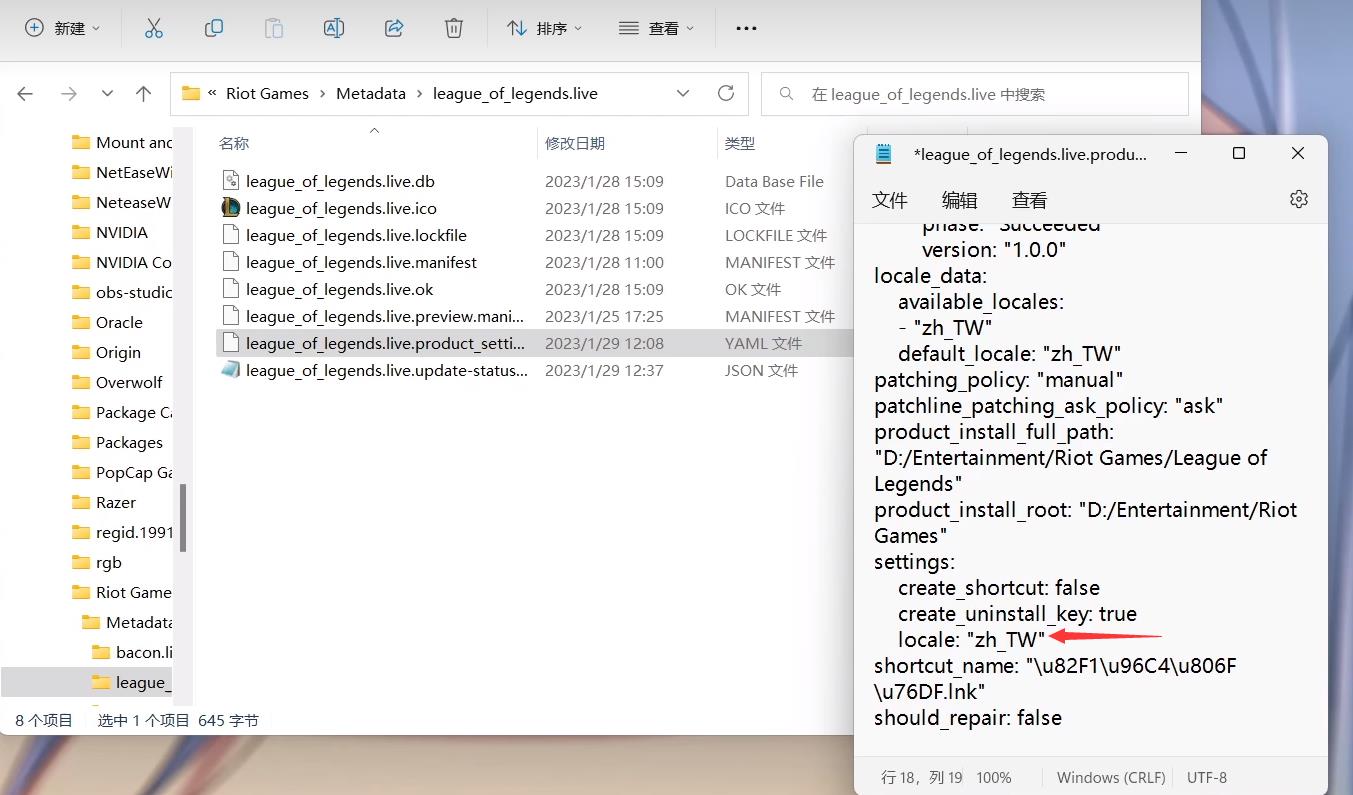Open the 排序 sort dropdown

point(544,28)
